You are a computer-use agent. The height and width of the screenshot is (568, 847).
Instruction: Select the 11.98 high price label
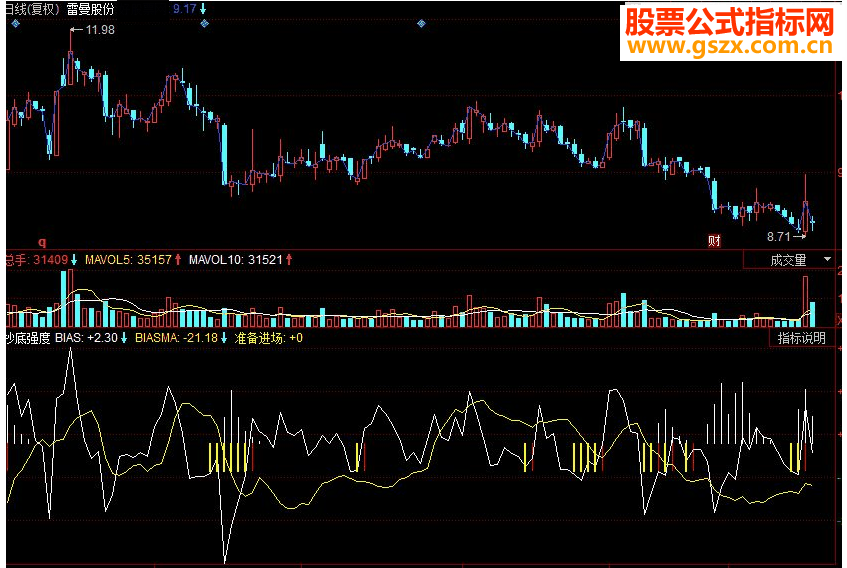100,30
